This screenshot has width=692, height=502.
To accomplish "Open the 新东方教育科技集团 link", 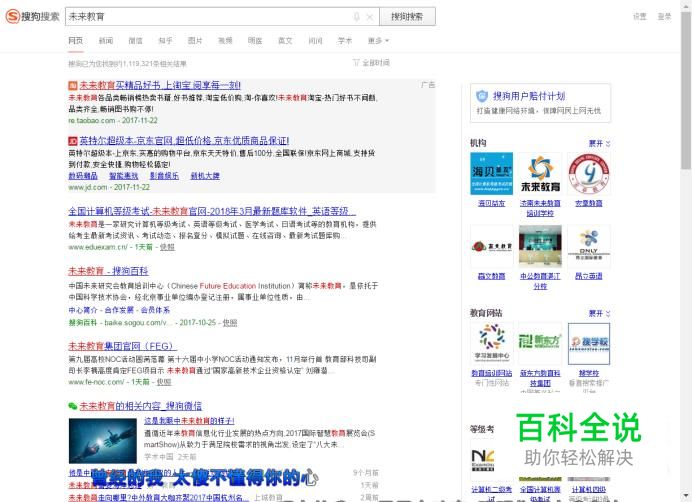I will (540, 378).
